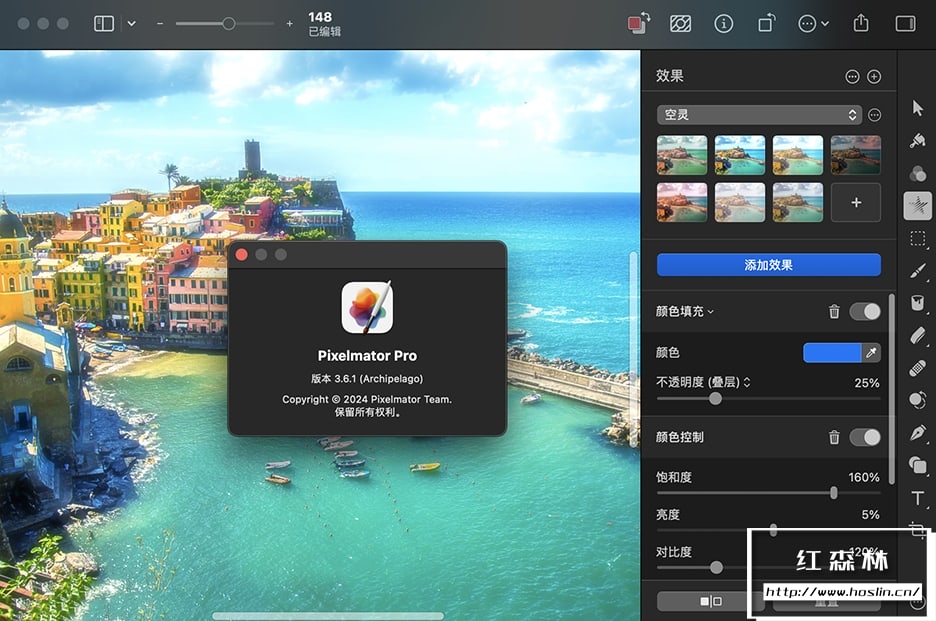Open the sidebar layout options chevron
The height and width of the screenshot is (621, 936).
[131, 24]
